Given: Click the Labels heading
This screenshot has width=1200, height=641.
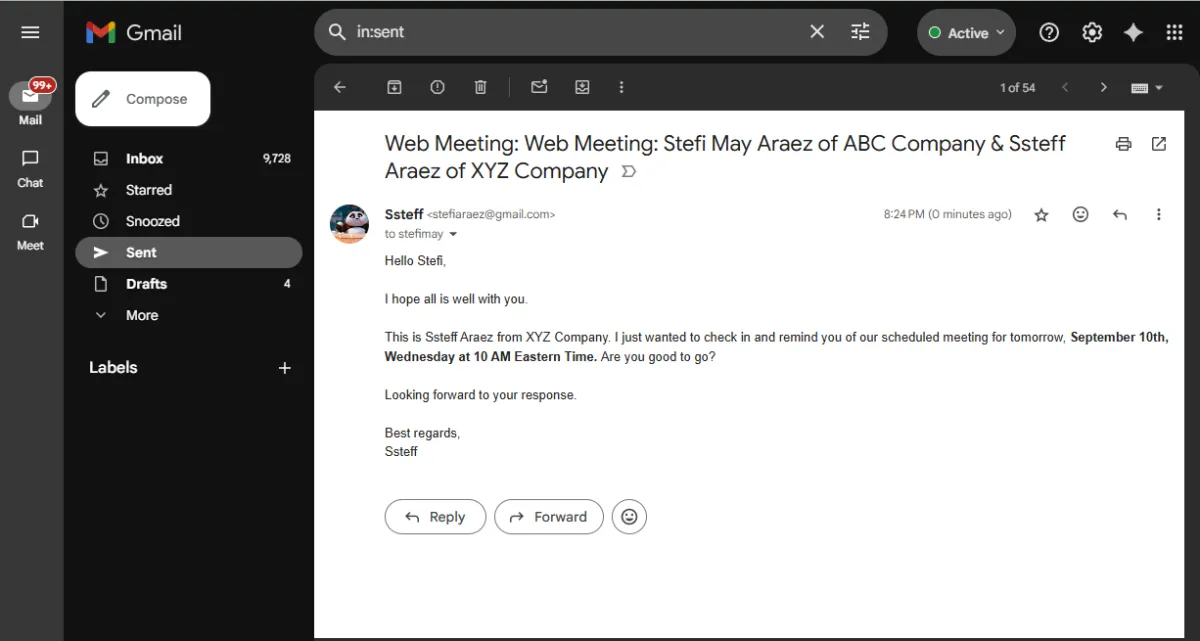Looking at the screenshot, I should 113,367.
